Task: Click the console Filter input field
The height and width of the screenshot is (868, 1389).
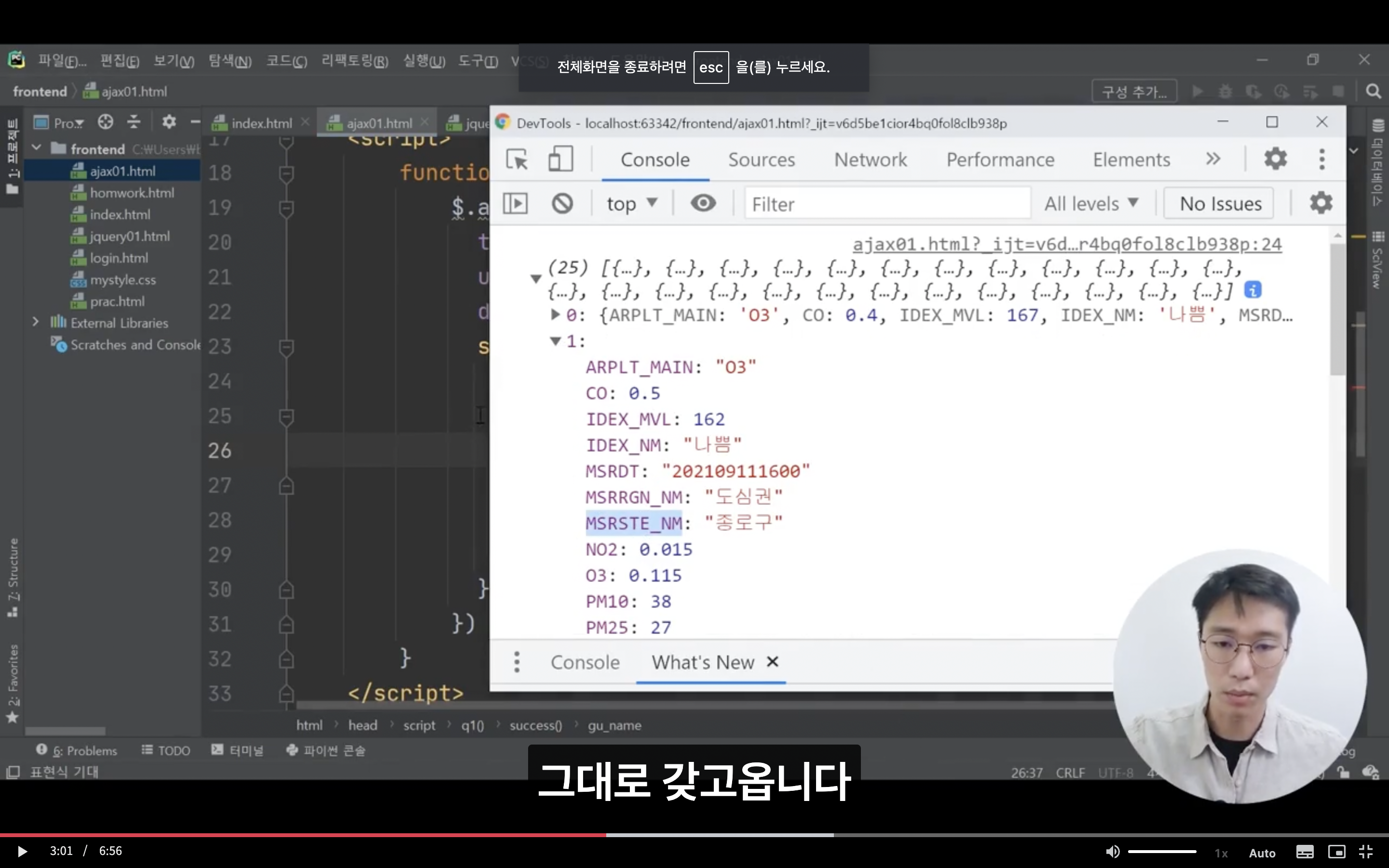Action: click(x=887, y=203)
